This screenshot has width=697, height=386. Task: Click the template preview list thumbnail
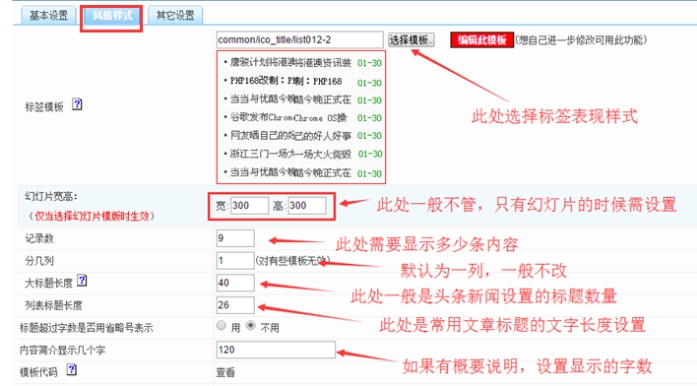301,117
